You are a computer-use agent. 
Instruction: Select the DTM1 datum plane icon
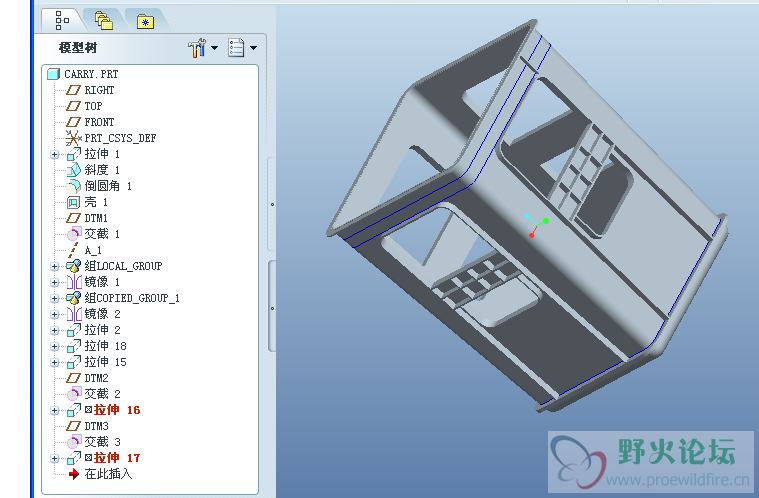coord(73,218)
